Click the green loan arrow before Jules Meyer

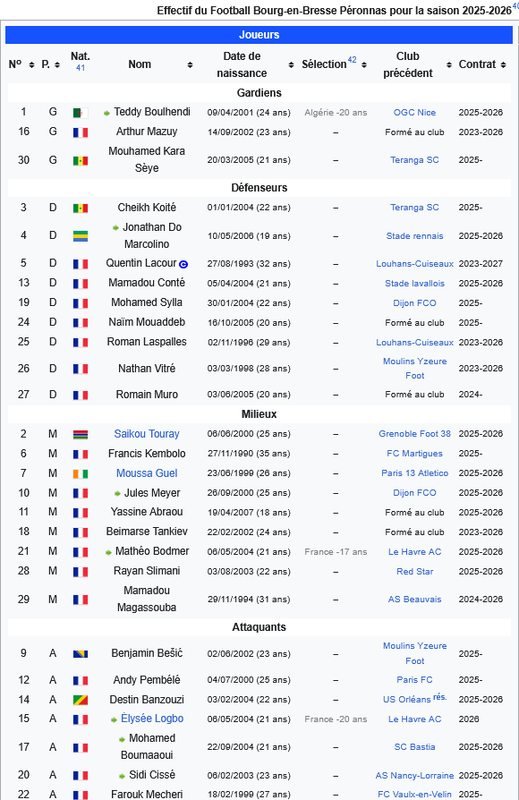[117, 493]
